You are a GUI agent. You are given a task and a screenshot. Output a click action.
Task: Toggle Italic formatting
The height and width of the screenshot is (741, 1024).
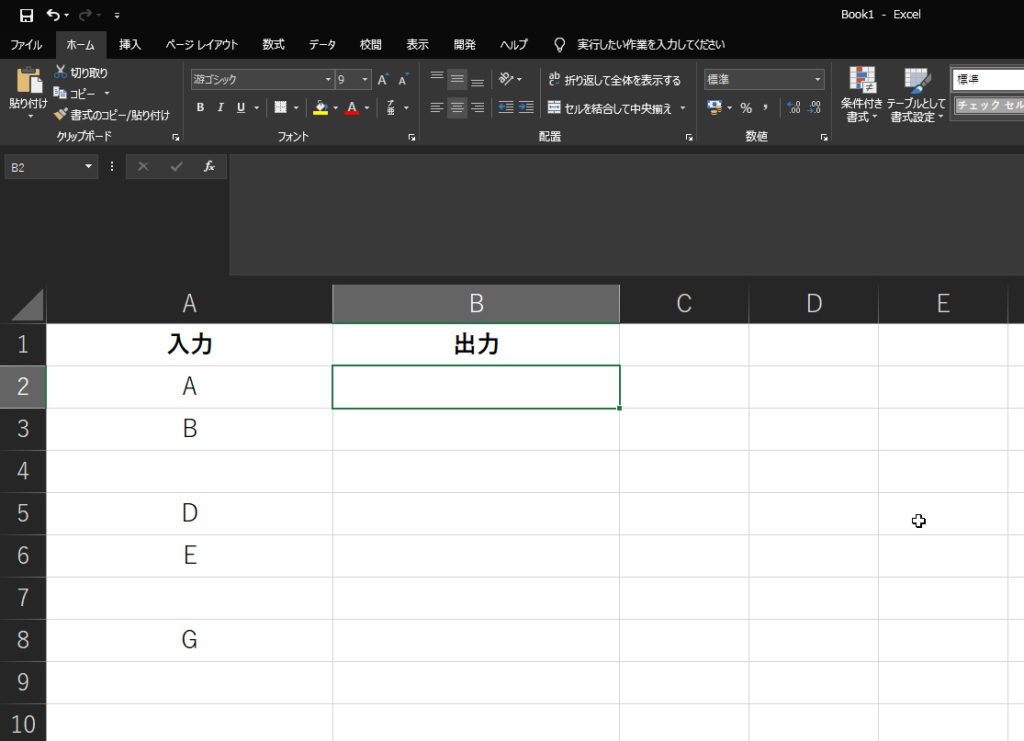[220, 108]
